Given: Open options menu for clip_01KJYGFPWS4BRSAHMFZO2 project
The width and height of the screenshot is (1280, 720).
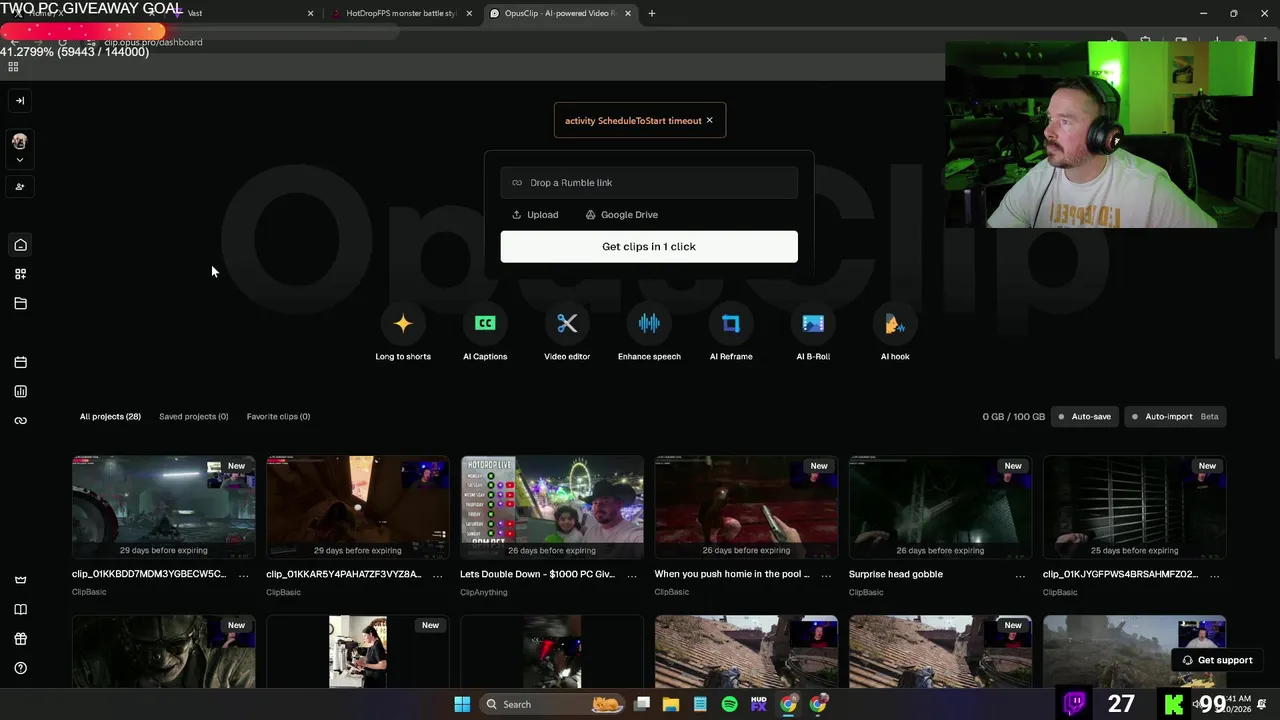Looking at the screenshot, I should 1214,575.
